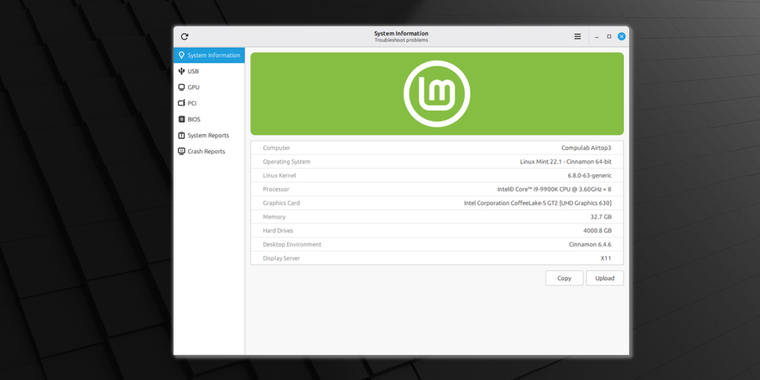Click the hard drives value '4000.8 GB'
Viewport: 760px width, 380px height.
(597, 231)
